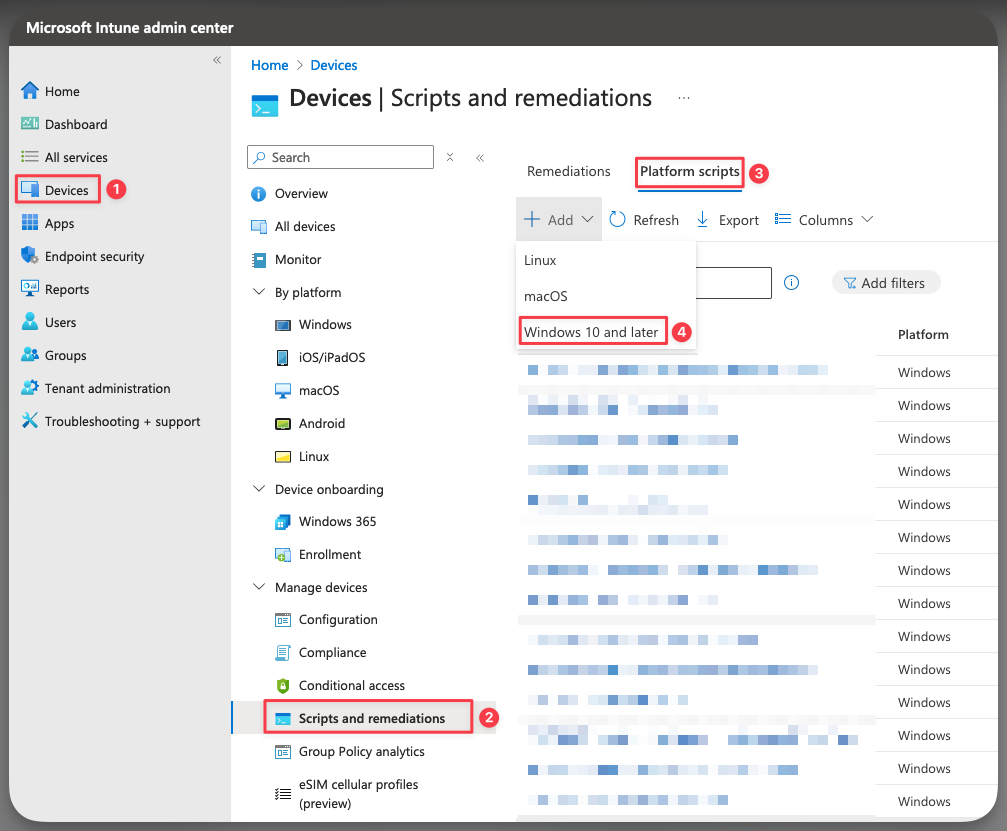
Task: Collapse the Manage devices section
Action: 259,586
